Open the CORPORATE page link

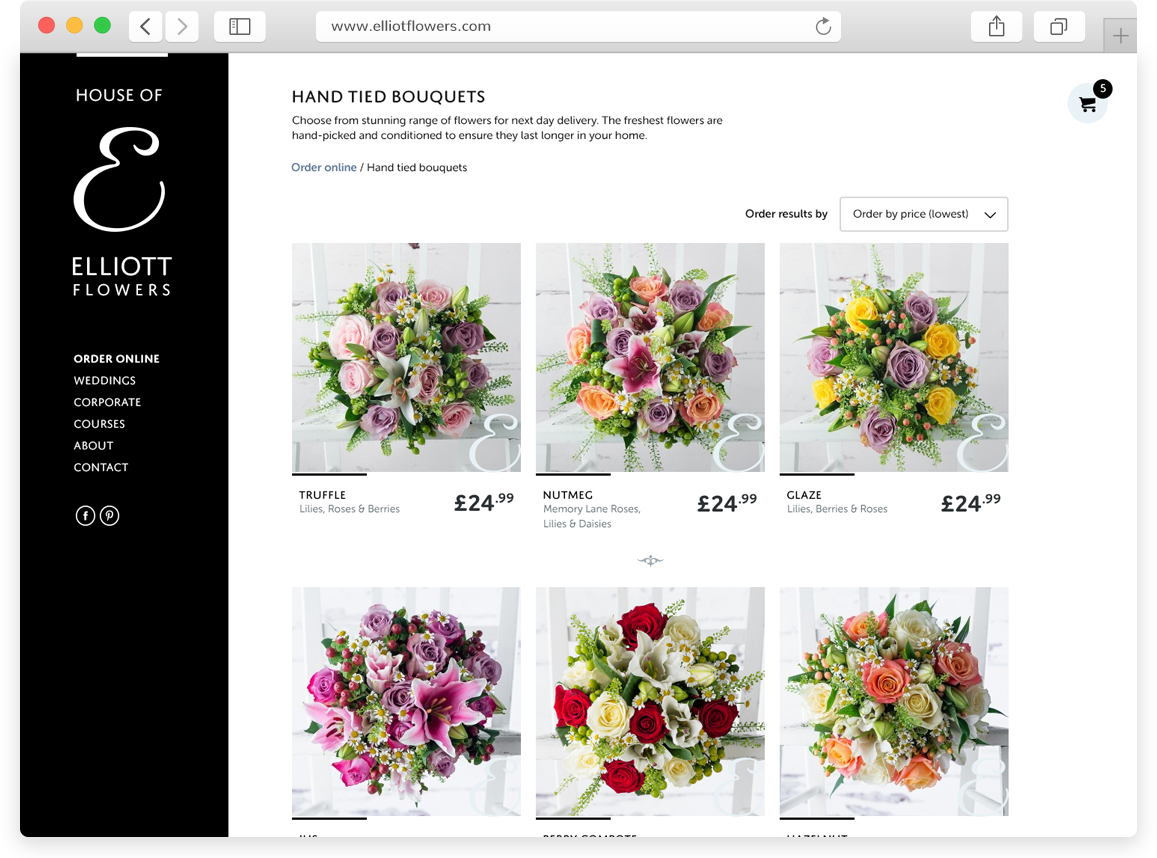107,402
